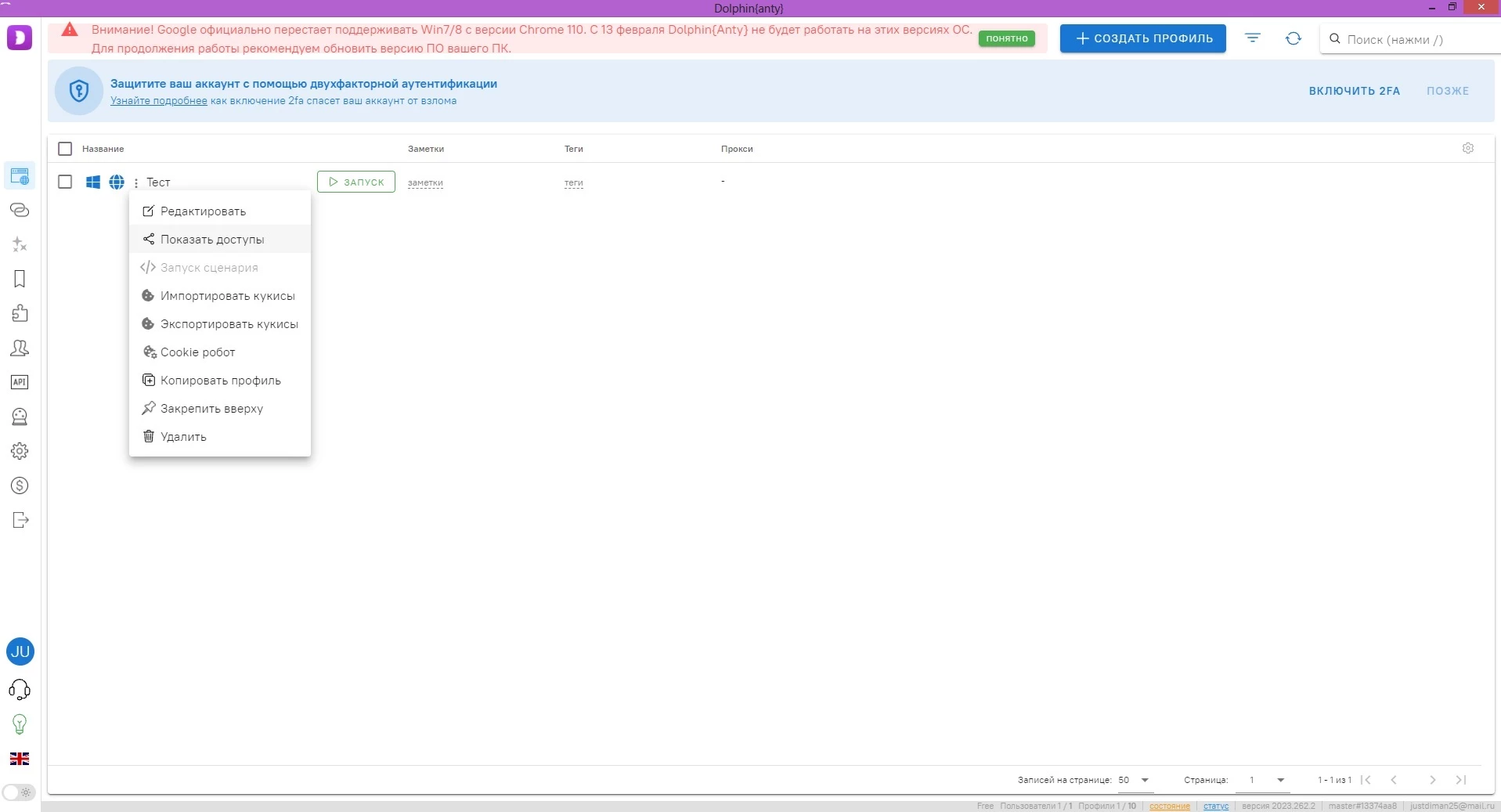
Task: Jump to the last page of records
Action: pos(1461,780)
